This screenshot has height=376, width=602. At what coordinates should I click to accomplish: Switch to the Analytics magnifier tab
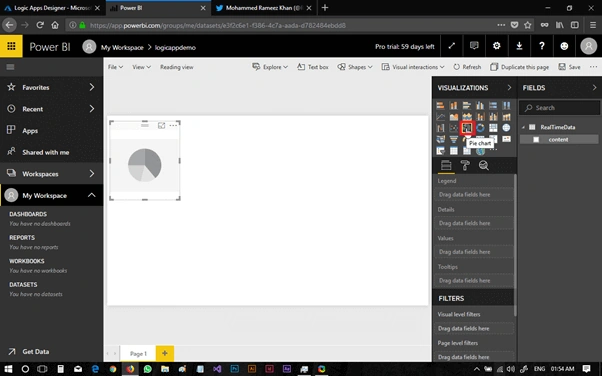pyautogui.click(x=483, y=166)
